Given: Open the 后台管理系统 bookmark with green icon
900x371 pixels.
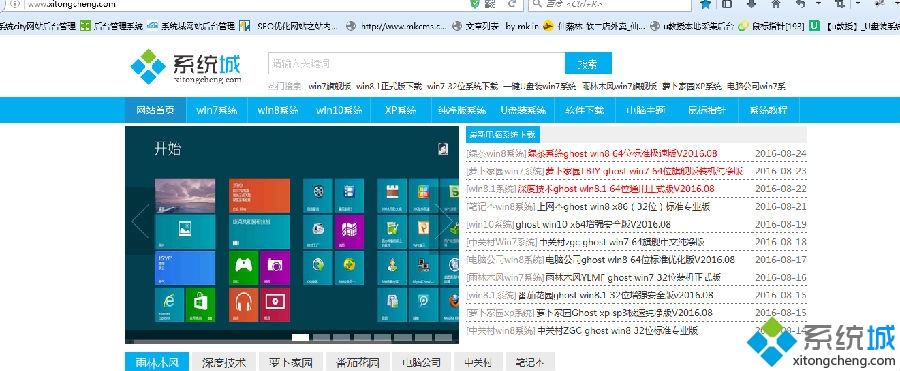Looking at the screenshot, I should coord(110,26).
